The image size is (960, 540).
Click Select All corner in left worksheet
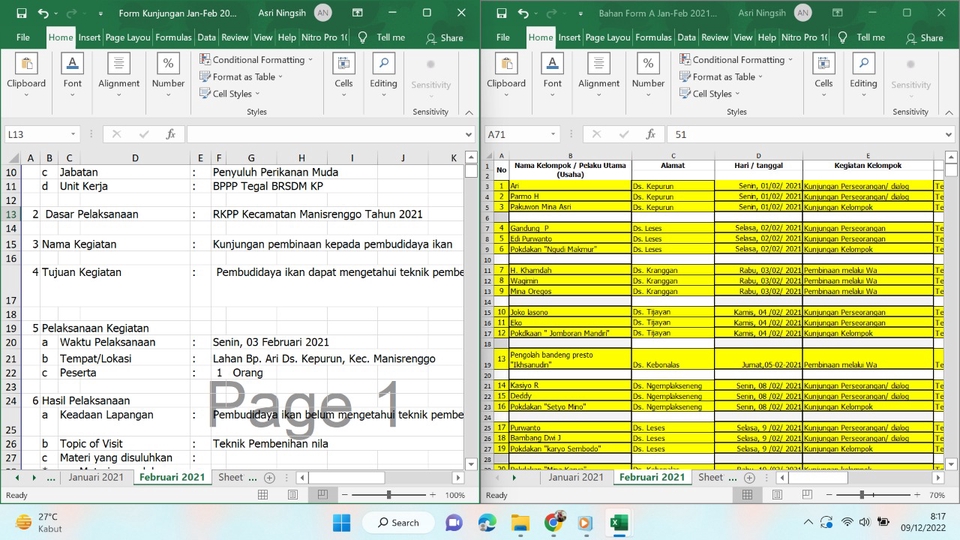click(x=12, y=157)
